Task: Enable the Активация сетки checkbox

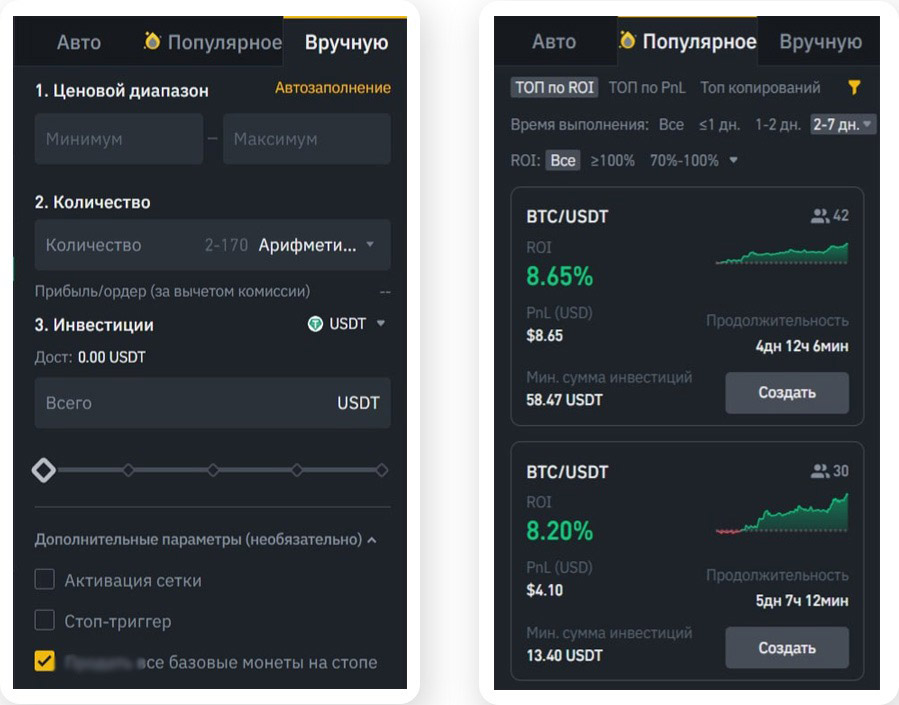Action: coord(45,580)
